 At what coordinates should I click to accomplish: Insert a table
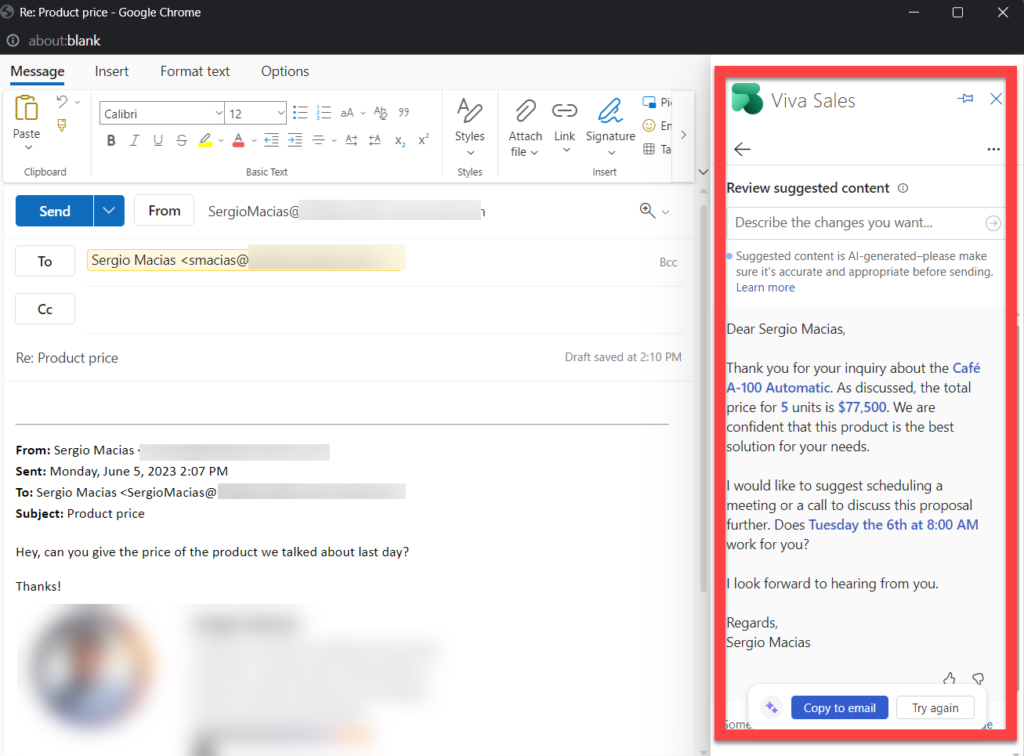[x=648, y=149]
